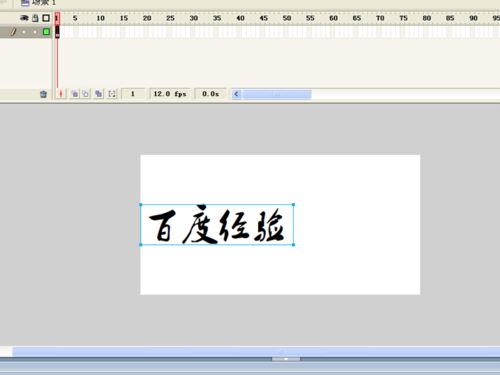500x375 pixels.
Task: Toggle the layer's lock dot under the padlock column
Action: [35, 32]
